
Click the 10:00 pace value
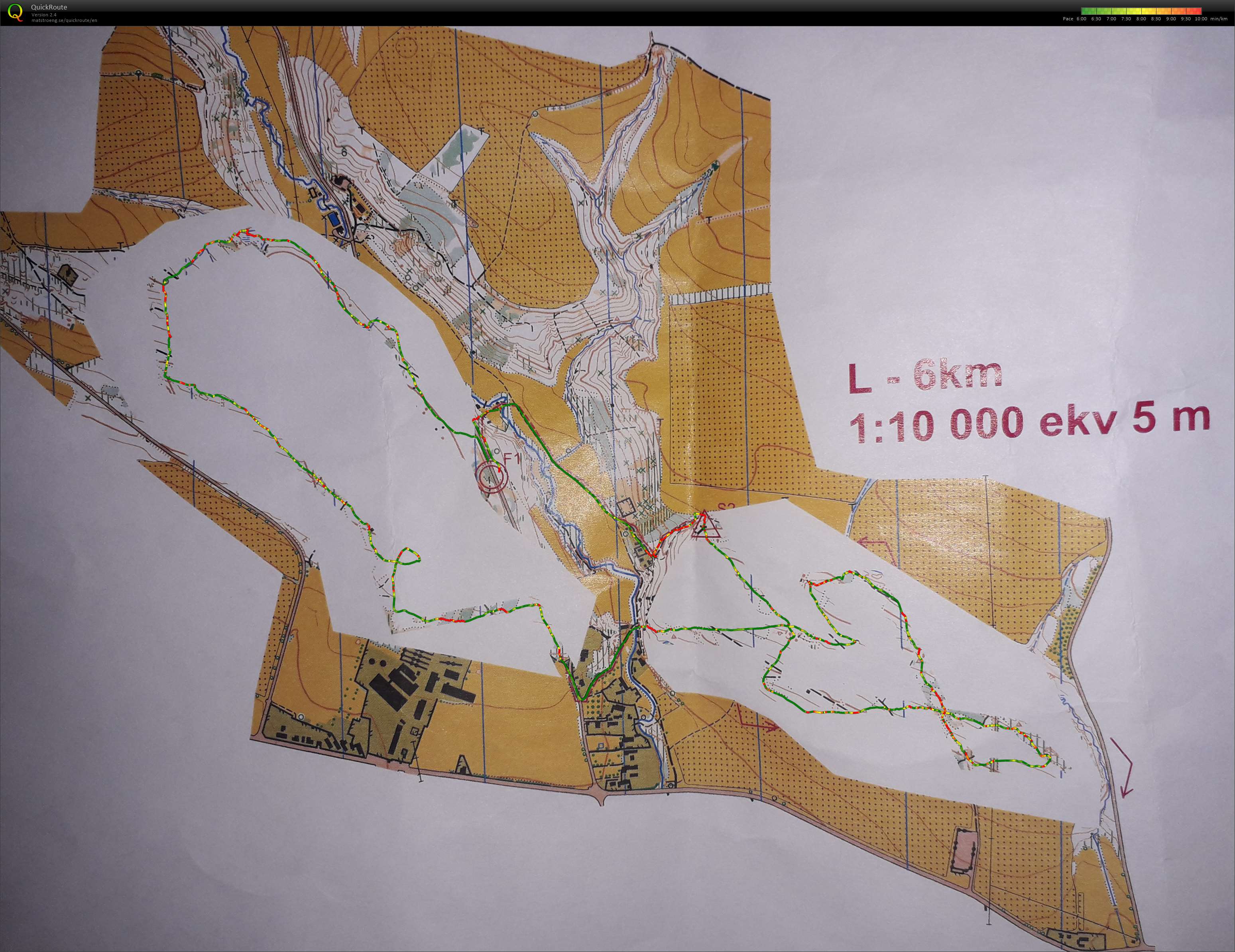tap(1201, 19)
